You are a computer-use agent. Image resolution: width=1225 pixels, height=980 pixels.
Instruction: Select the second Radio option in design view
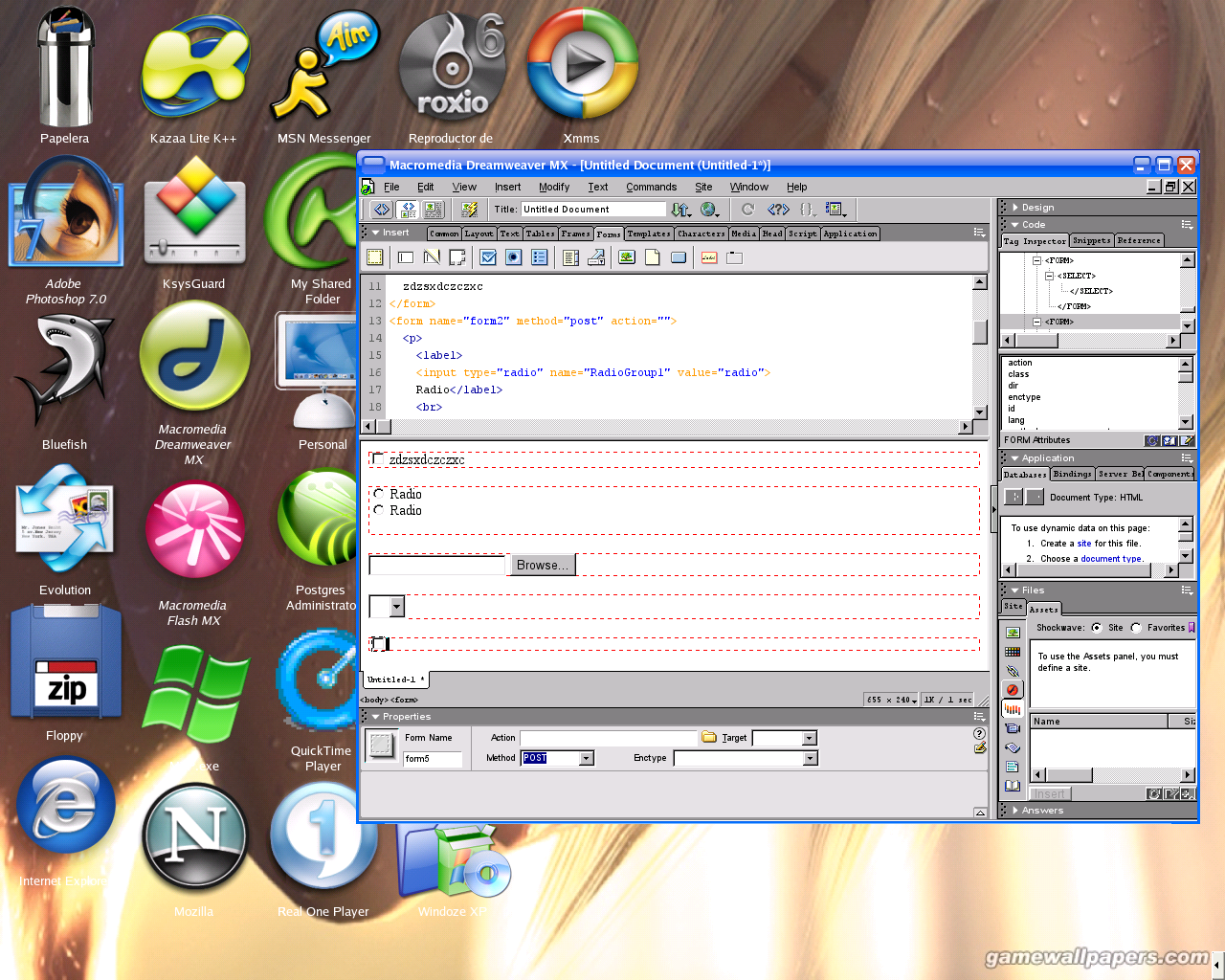pyautogui.click(x=378, y=510)
